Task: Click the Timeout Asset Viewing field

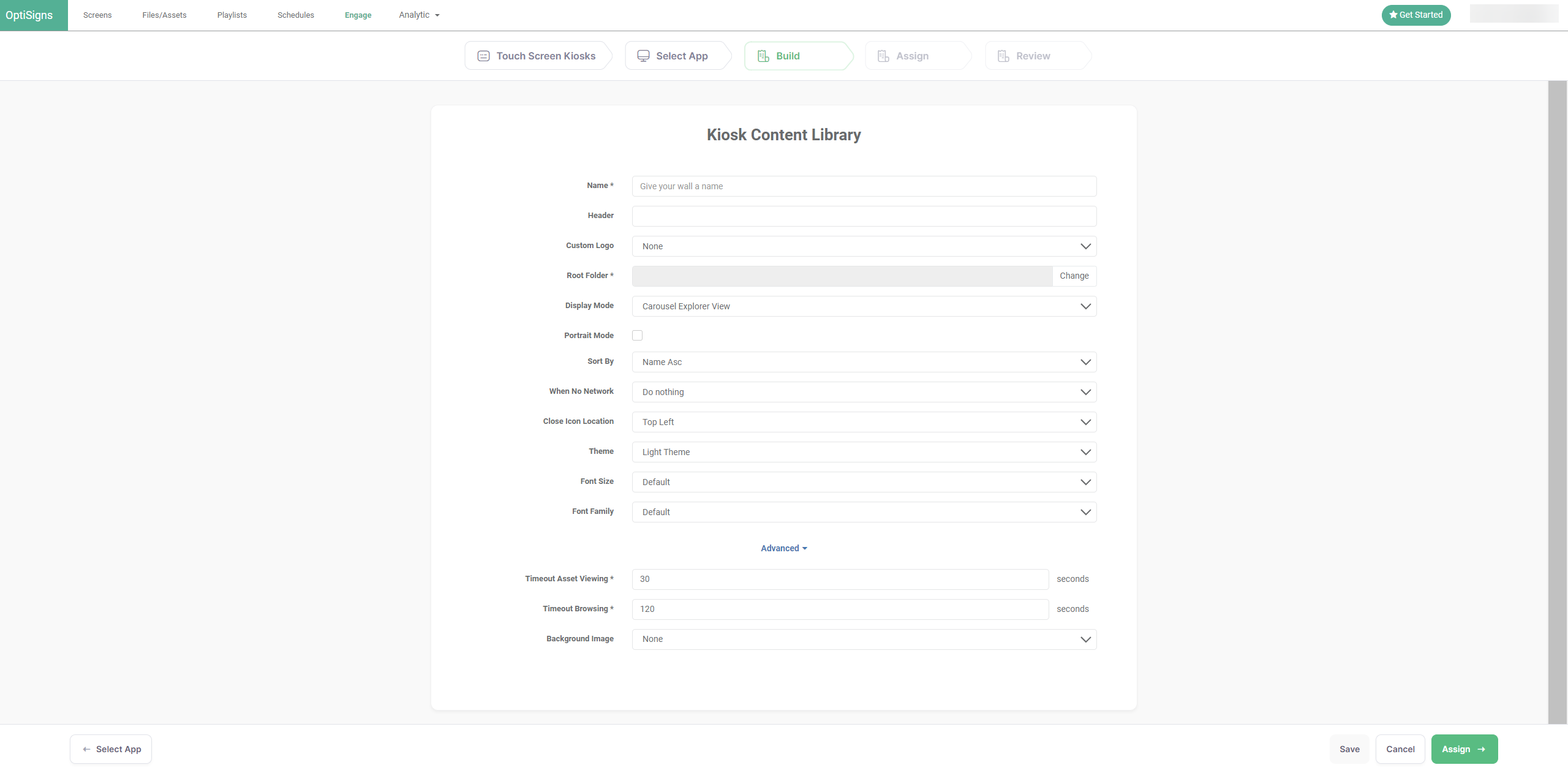Action: point(840,579)
